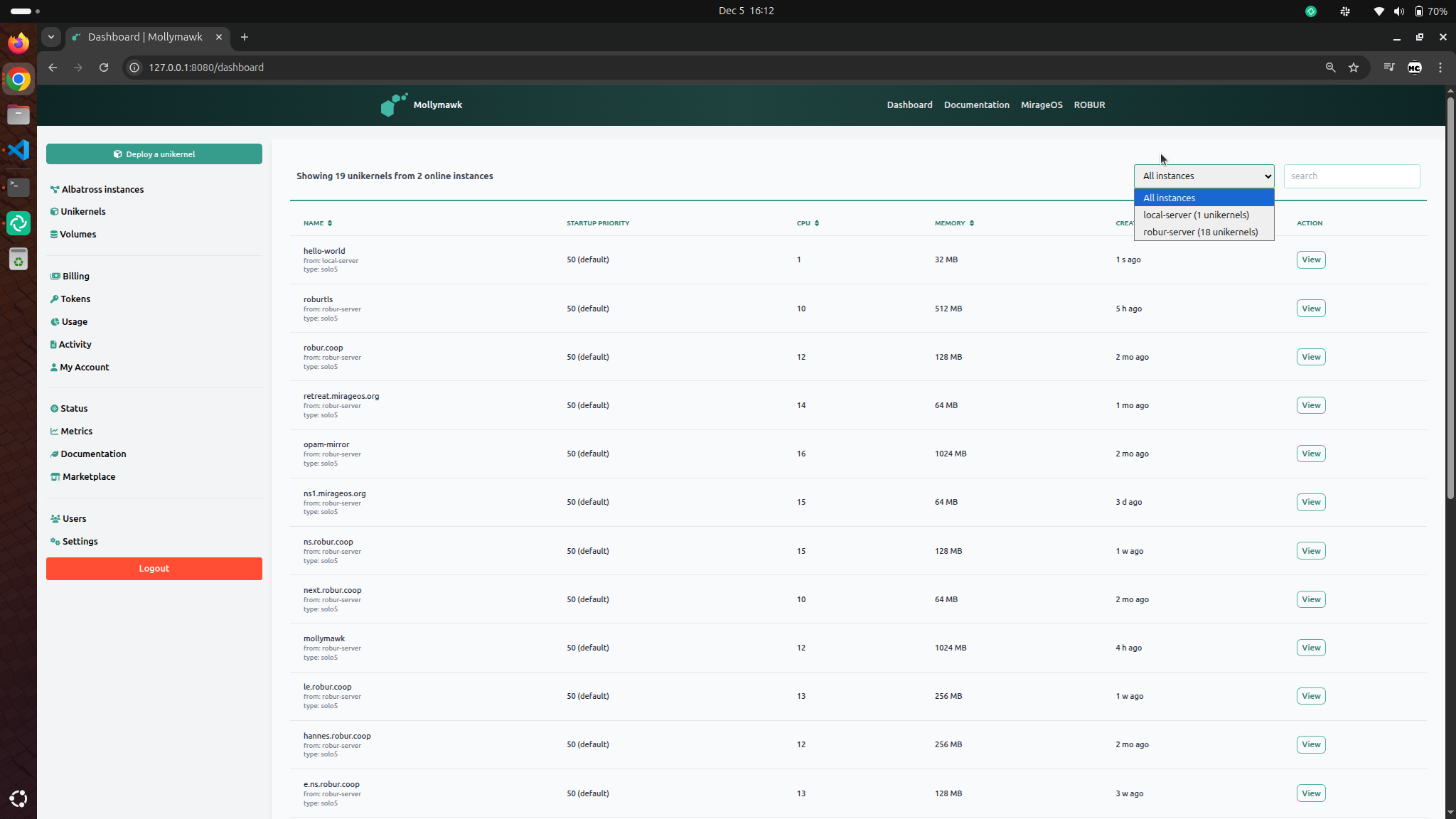Viewport: 1456px width, 819px height.
Task: Click the Users icon in the sidebar
Action: click(x=55, y=518)
